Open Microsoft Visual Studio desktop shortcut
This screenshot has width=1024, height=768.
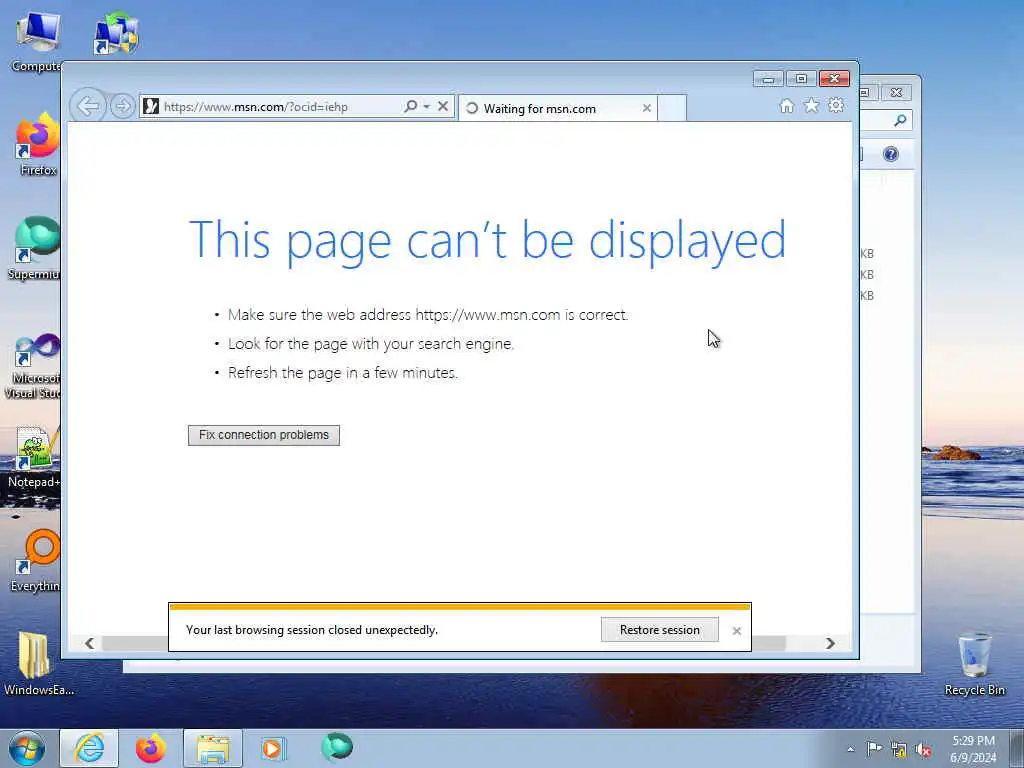pos(34,366)
